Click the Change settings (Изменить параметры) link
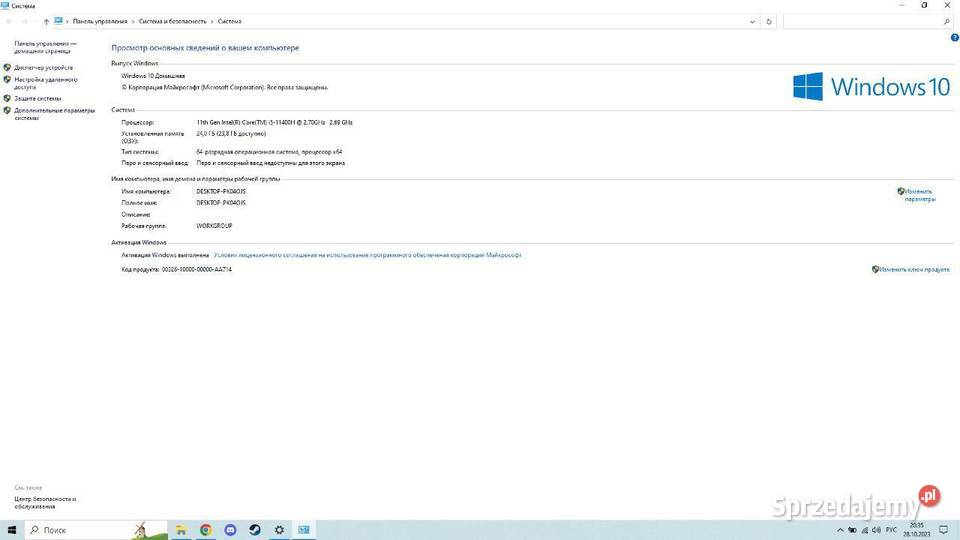This screenshot has width=960, height=540. point(920,195)
